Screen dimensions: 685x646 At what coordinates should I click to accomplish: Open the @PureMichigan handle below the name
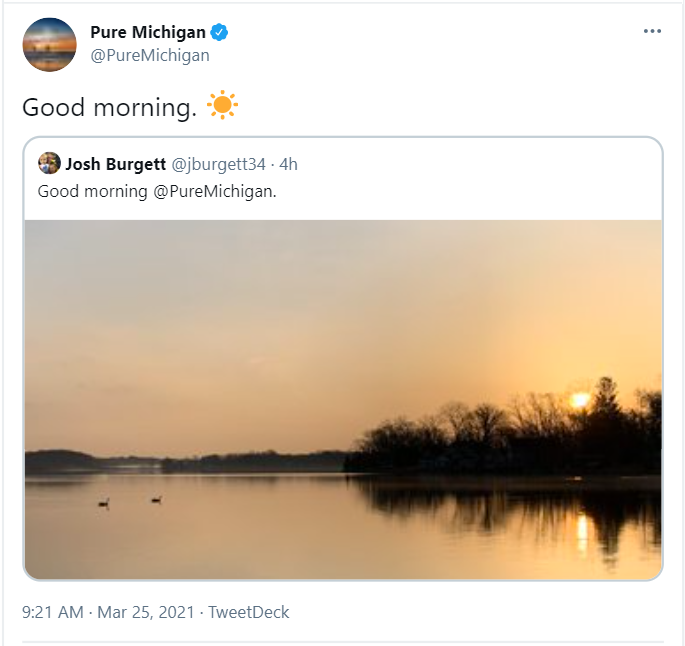(x=150, y=55)
